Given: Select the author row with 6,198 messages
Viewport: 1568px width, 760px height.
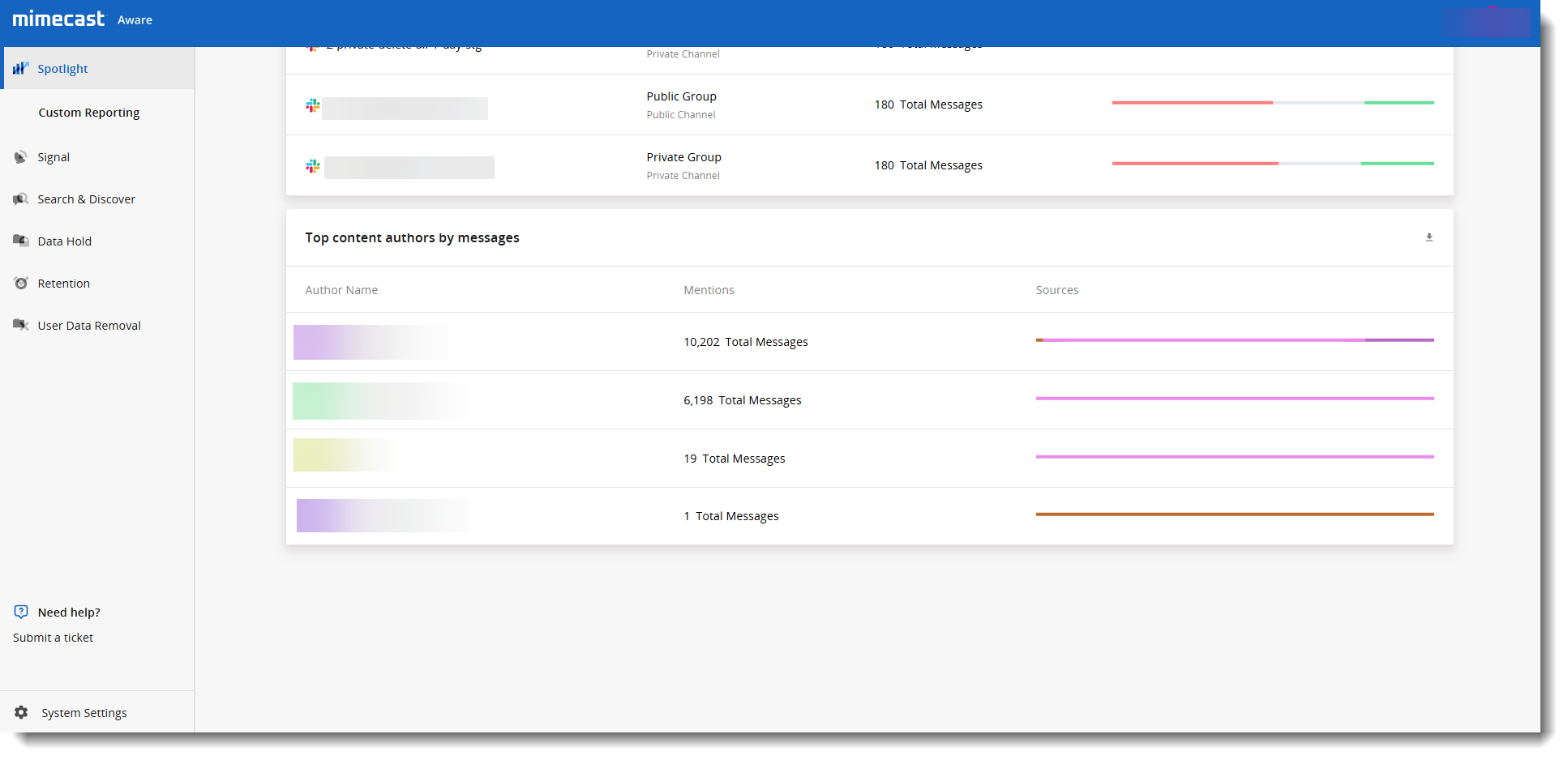Looking at the screenshot, I should (x=742, y=400).
